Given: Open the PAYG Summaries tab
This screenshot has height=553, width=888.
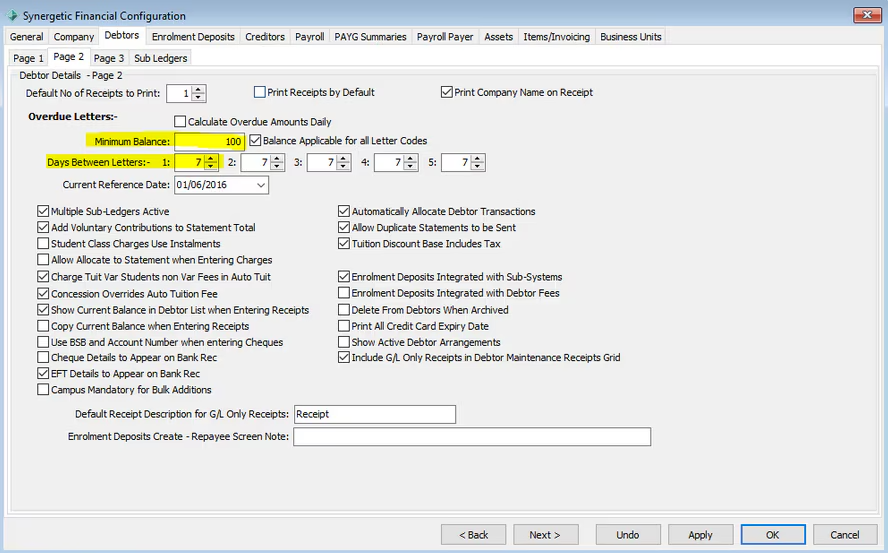Looking at the screenshot, I should pos(370,37).
